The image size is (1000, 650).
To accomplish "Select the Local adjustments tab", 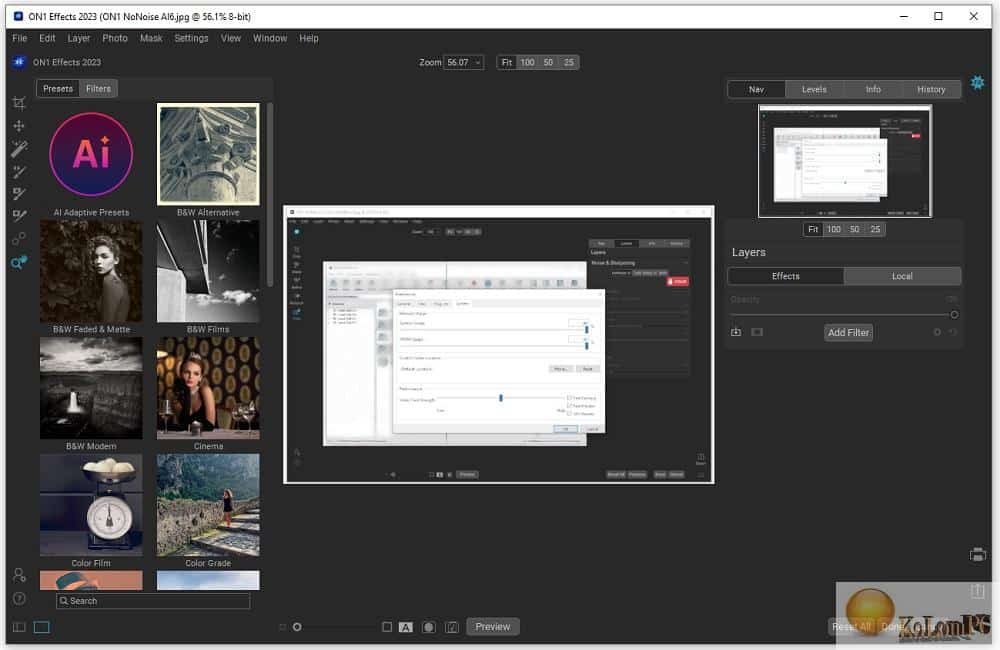I will [x=902, y=276].
